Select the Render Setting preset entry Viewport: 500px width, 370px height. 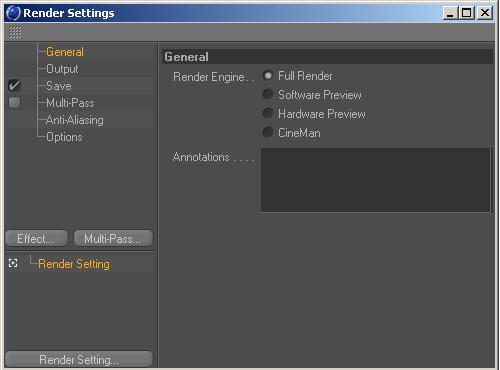tap(74, 264)
